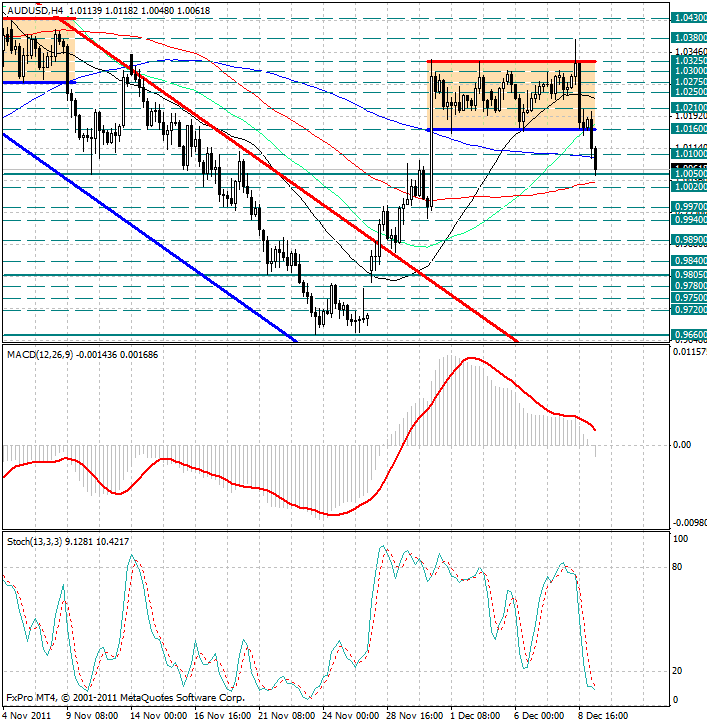Select the 1.0160 price level label
Image resolution: width=707 pixels, height=723 pixels.
tap(689, 129)
